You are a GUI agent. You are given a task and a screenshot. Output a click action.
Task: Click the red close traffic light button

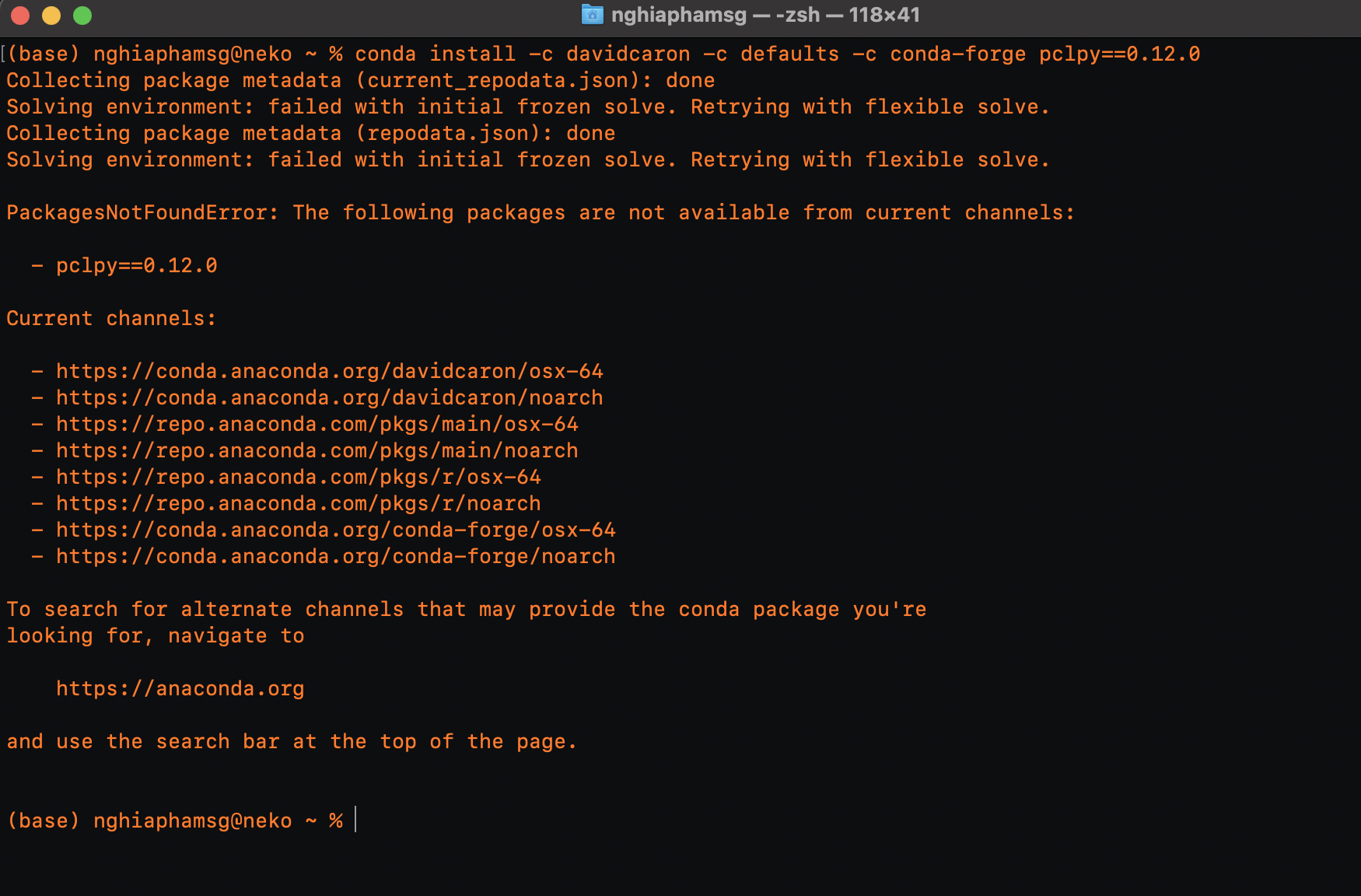coord(21,15)
